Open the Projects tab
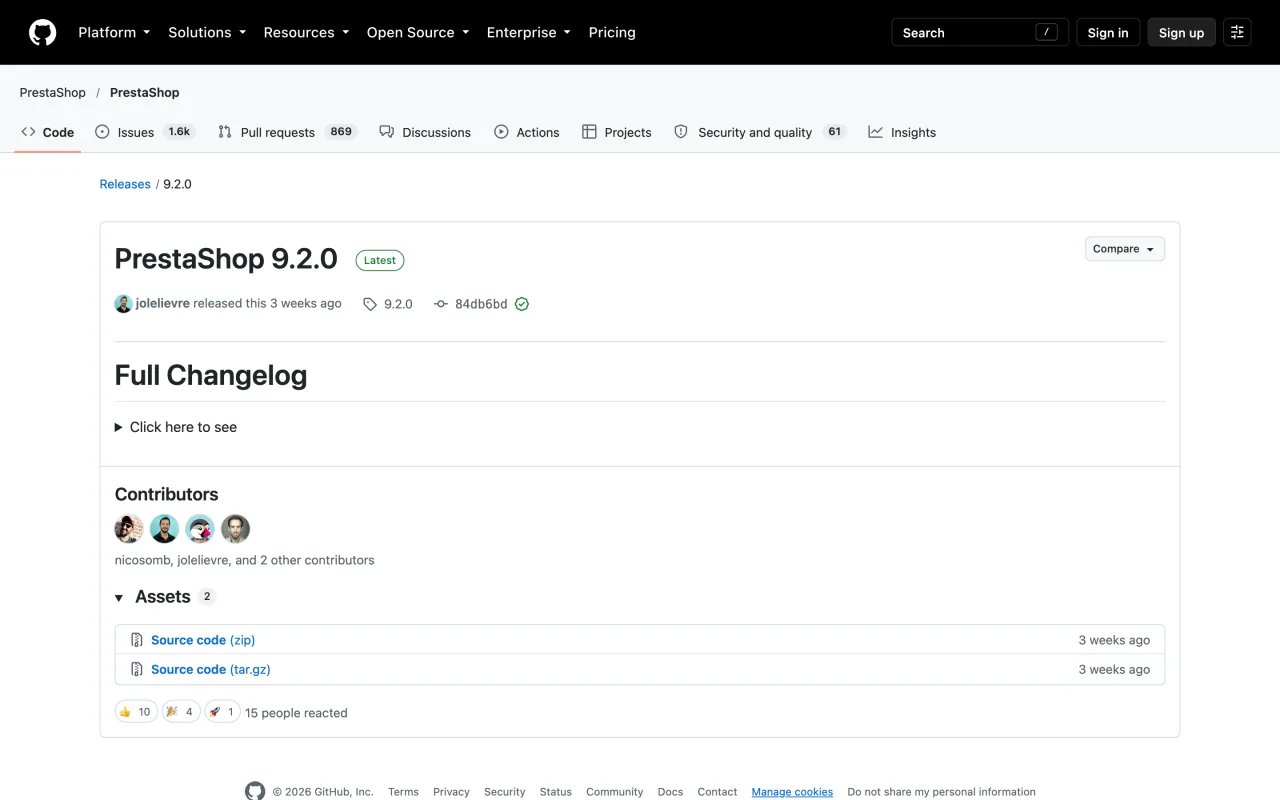 [x=617, y=132]
